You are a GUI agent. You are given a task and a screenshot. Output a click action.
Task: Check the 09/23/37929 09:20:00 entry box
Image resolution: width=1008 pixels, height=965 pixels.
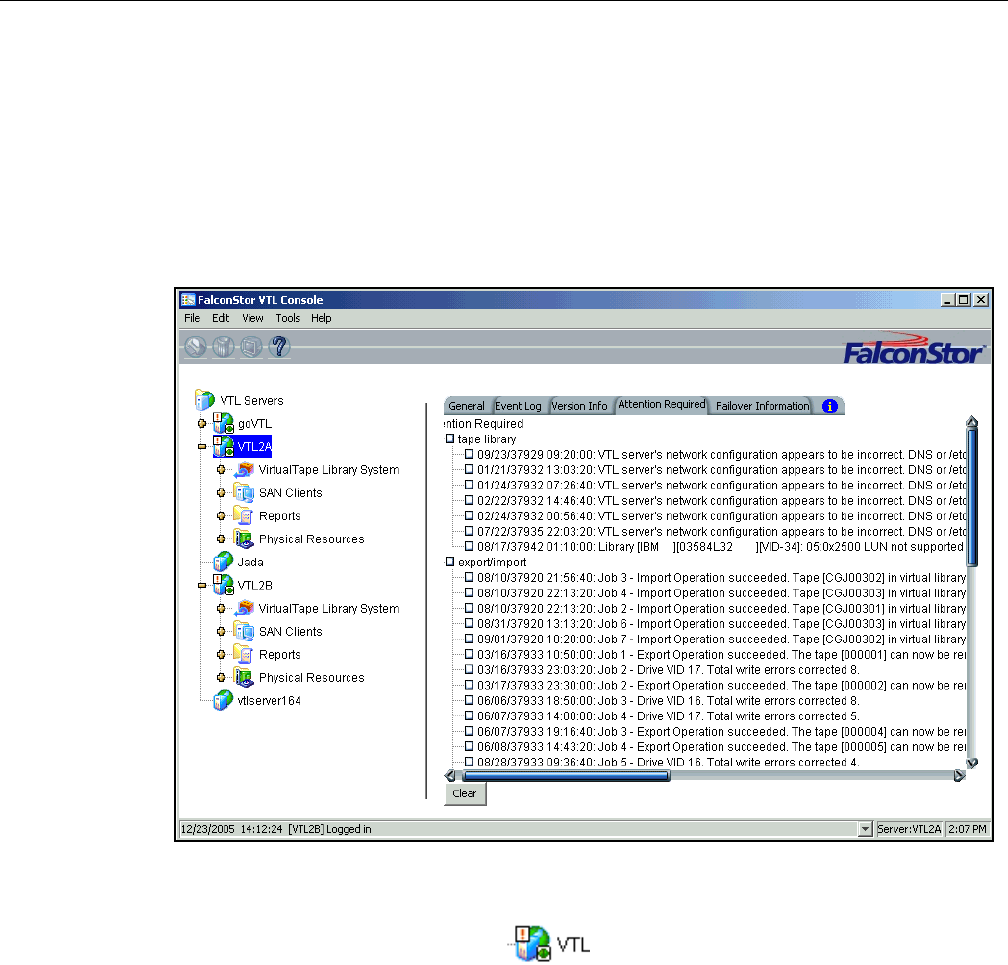[469, 454]
